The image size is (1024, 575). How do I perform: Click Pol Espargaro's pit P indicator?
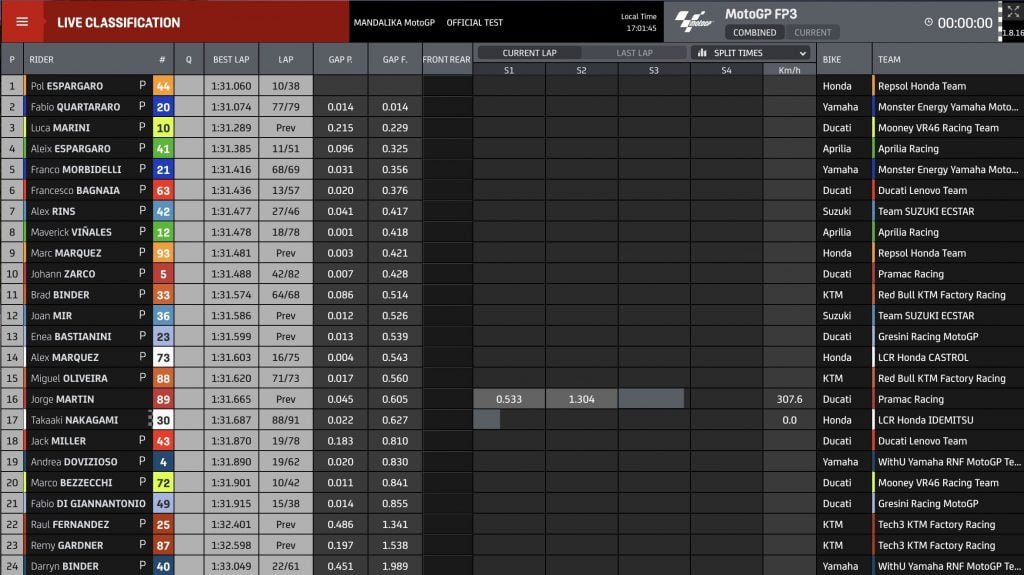coord(142,86)
